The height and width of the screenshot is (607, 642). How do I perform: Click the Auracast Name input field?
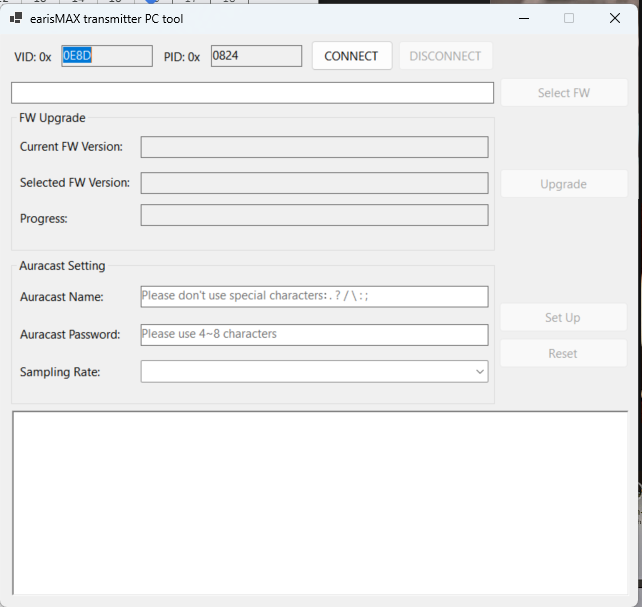(x=314, y=297)
